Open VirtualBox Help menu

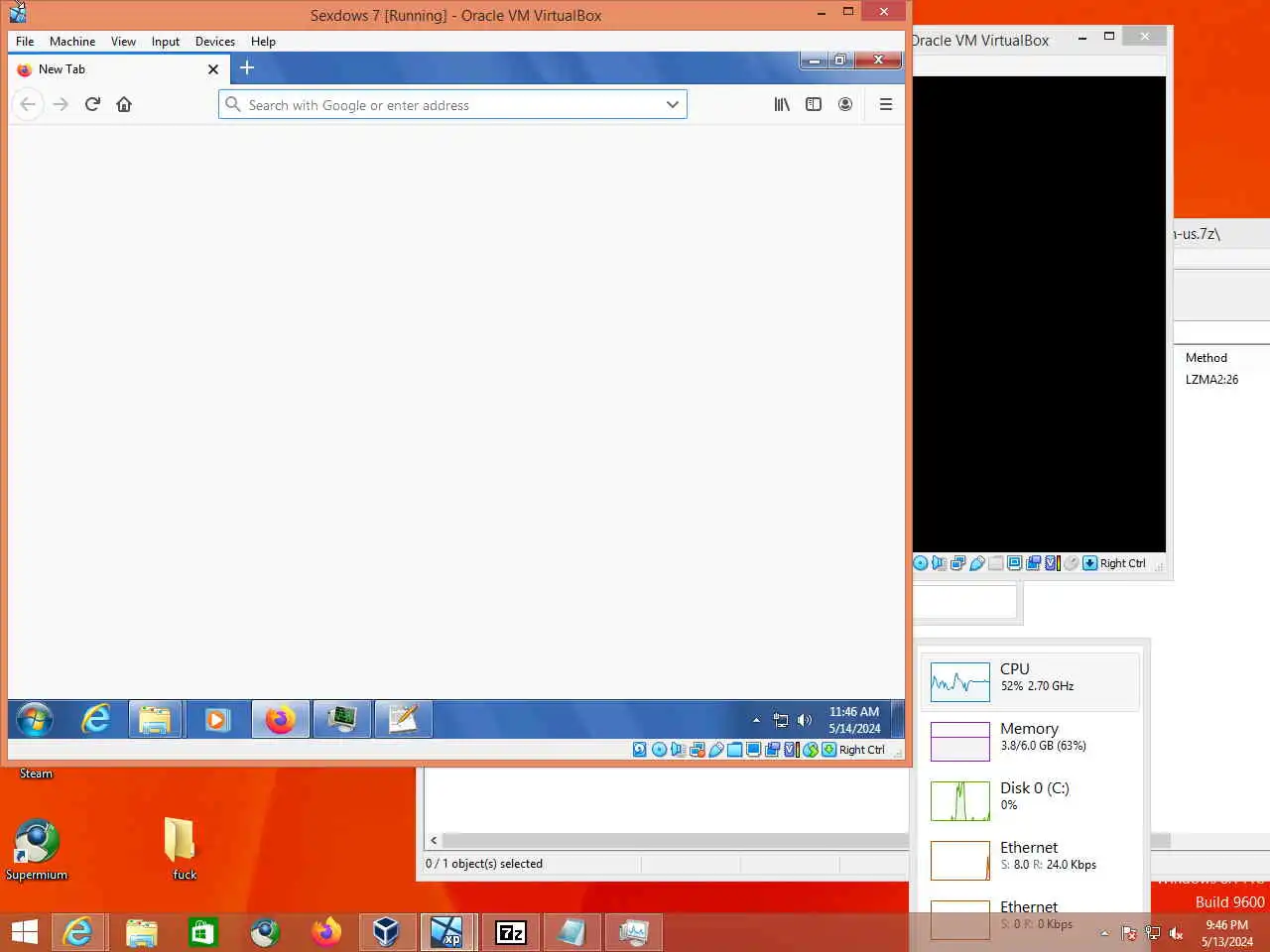(263, 42)
